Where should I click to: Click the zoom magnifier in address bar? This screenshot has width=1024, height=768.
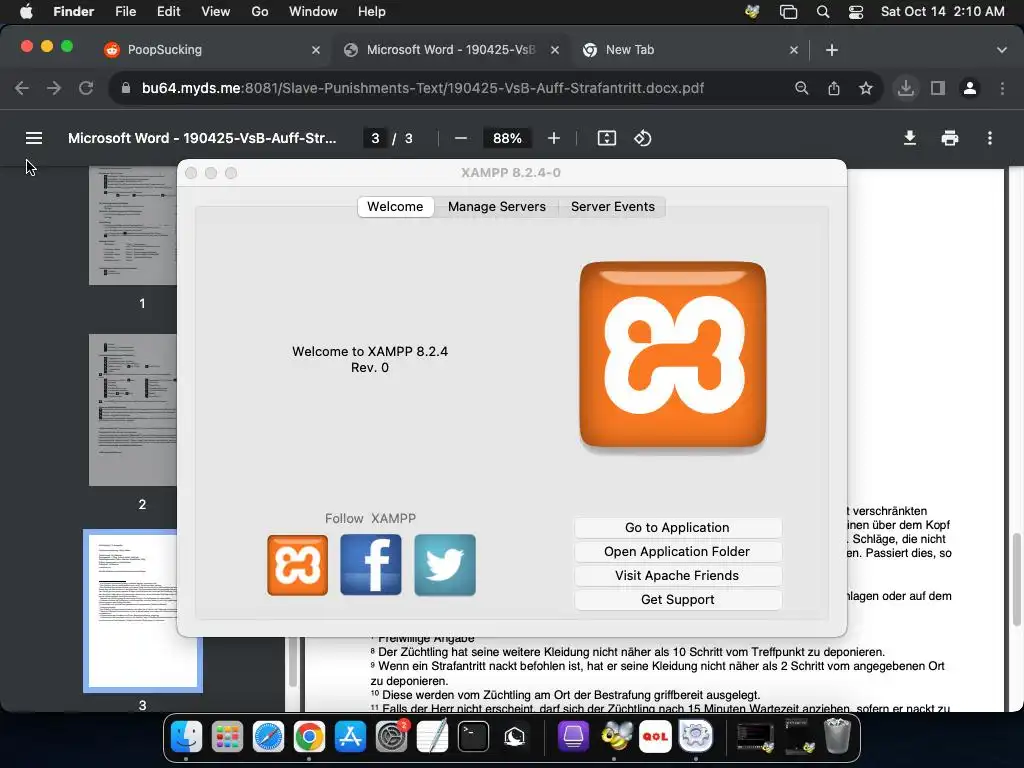[801, 88]
